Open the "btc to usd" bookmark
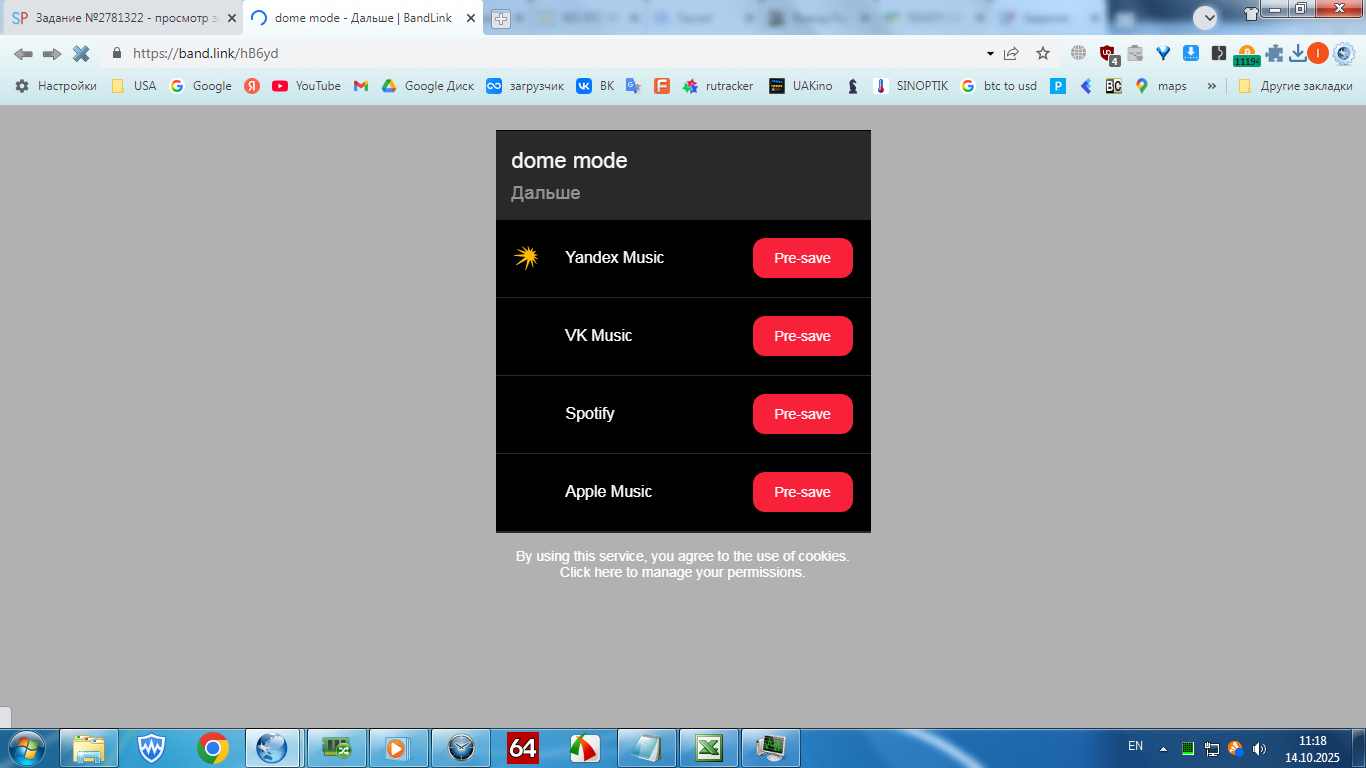The width and height of the screenshot is (1366, 768). 999,86
